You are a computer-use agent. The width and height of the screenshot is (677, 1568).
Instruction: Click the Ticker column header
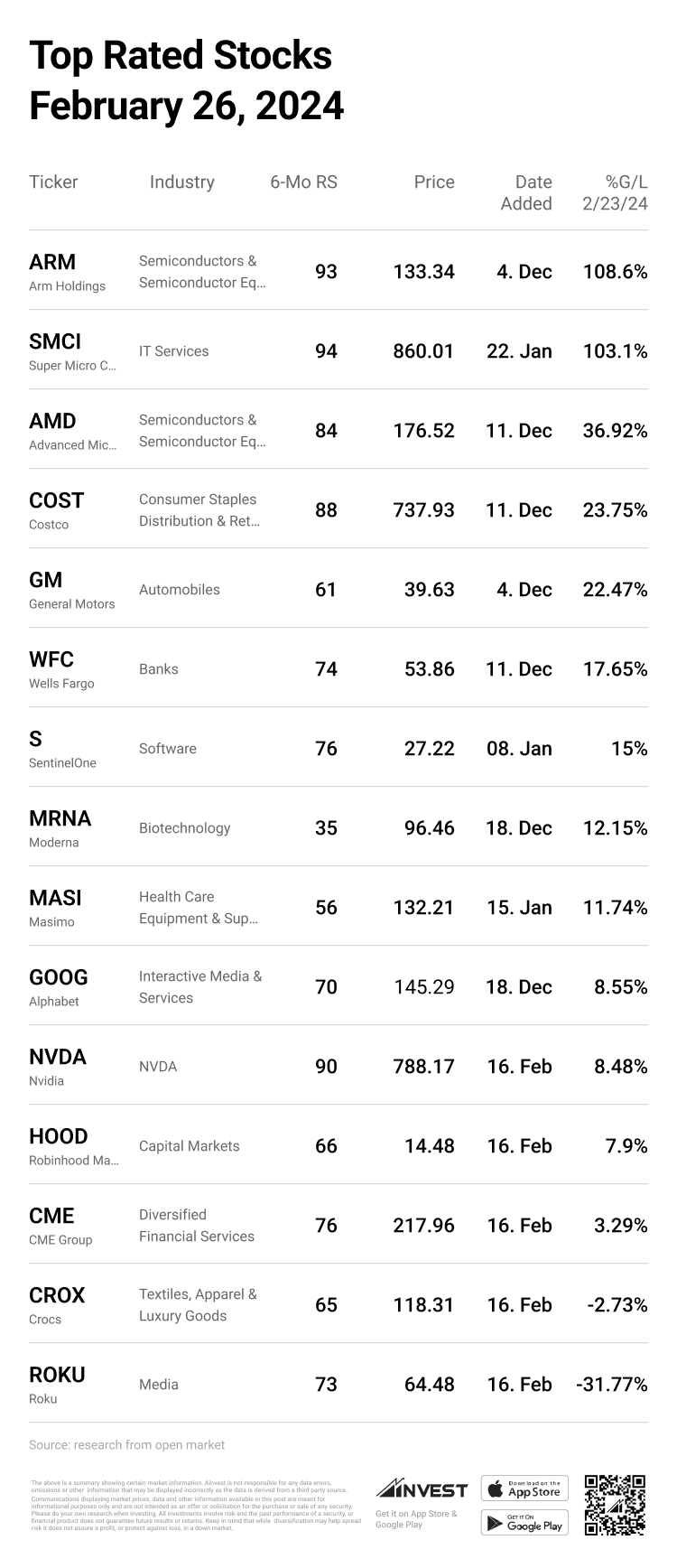click(x=53, y=182)
